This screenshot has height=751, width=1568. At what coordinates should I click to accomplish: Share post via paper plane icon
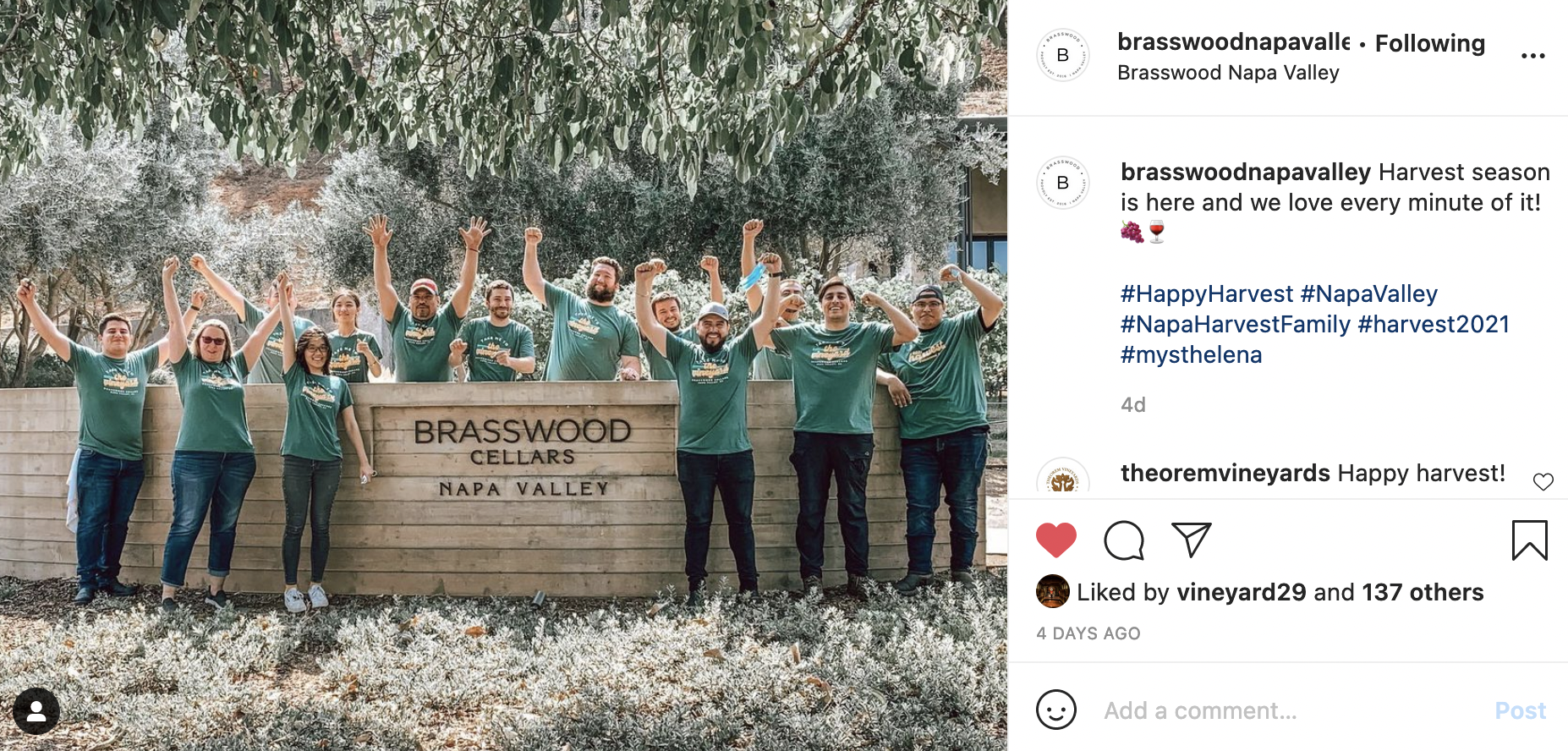[1191, 540]
